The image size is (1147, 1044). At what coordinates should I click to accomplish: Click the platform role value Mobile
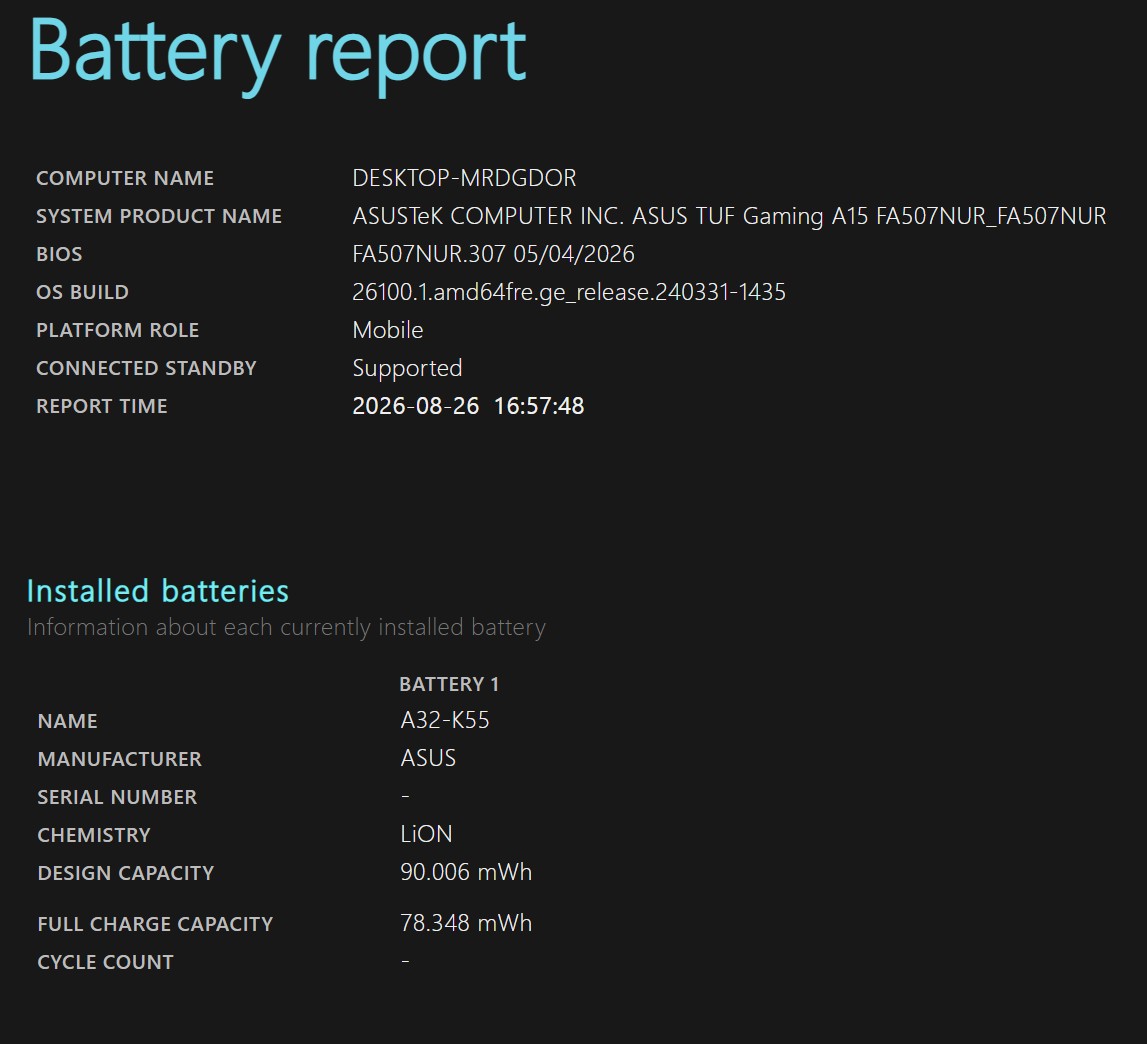388,330
